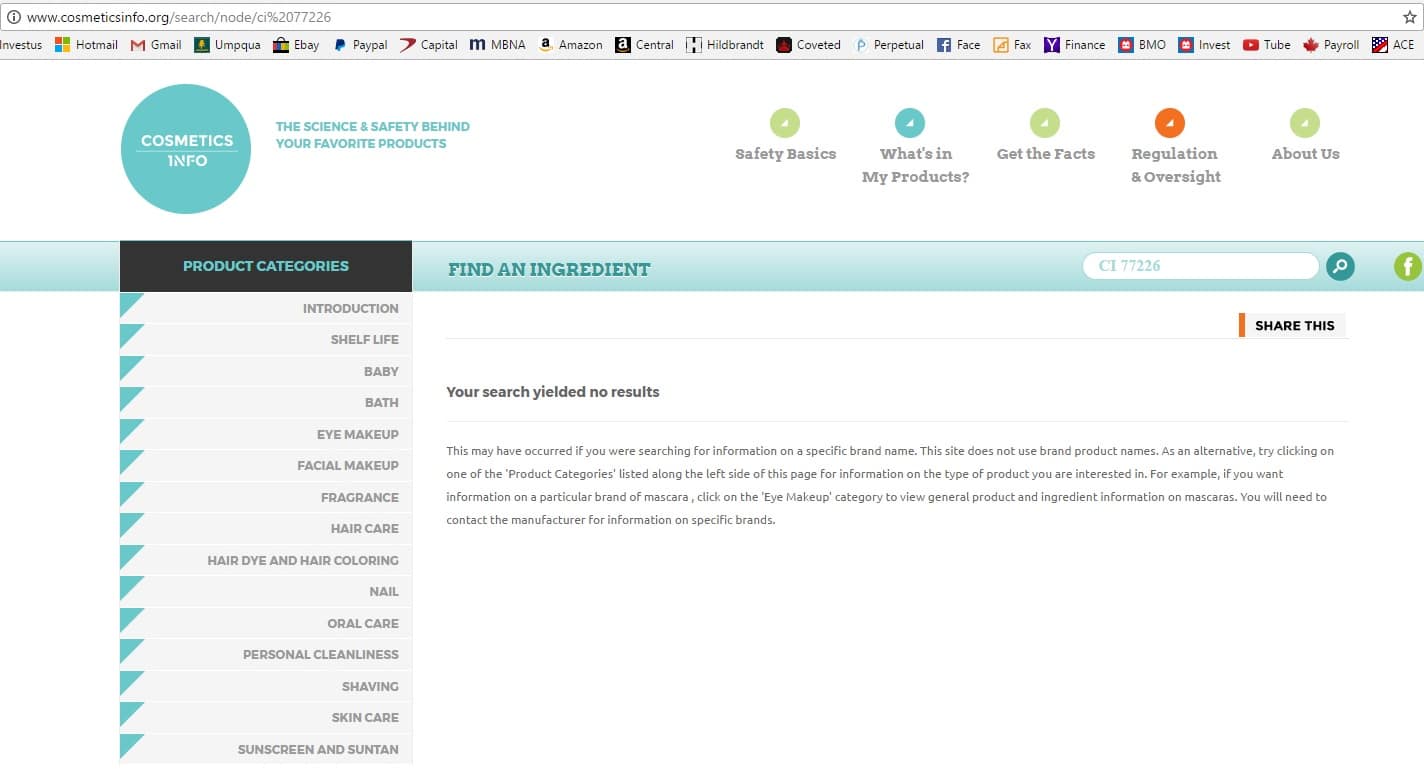Open the Paypal bookmark
Screen dimensions: 1424x784
[x=360, y=45]
